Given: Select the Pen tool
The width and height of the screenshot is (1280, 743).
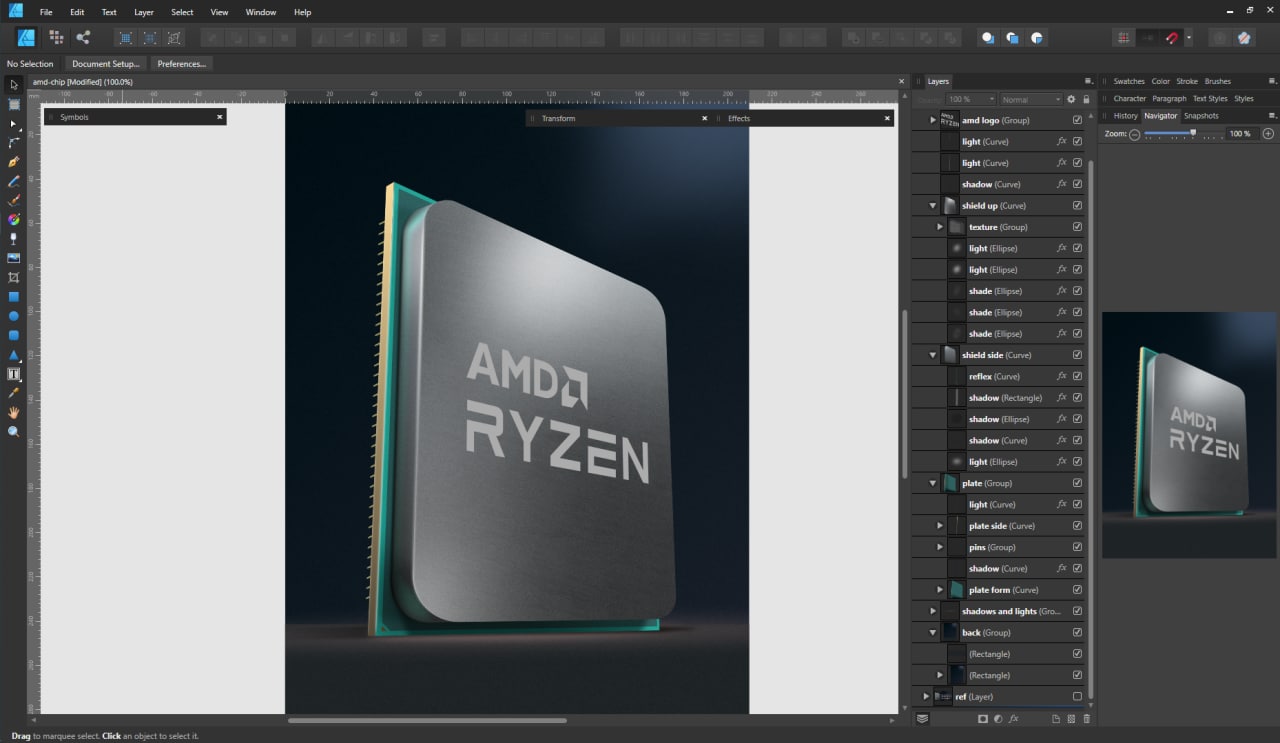Looking at the screenshot, I should coord(14,162).
